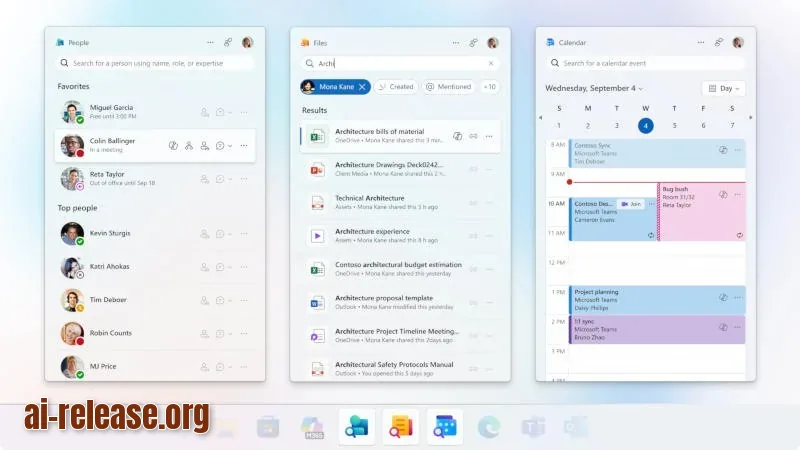Click the Files search field containing Archi
Image resolution: width=800 pixels, height=450 pixels.
tap(400, 63)
